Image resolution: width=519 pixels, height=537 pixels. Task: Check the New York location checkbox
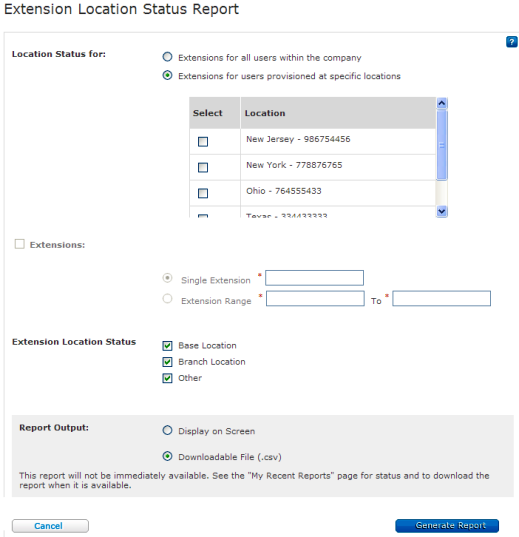click(203, 167)
